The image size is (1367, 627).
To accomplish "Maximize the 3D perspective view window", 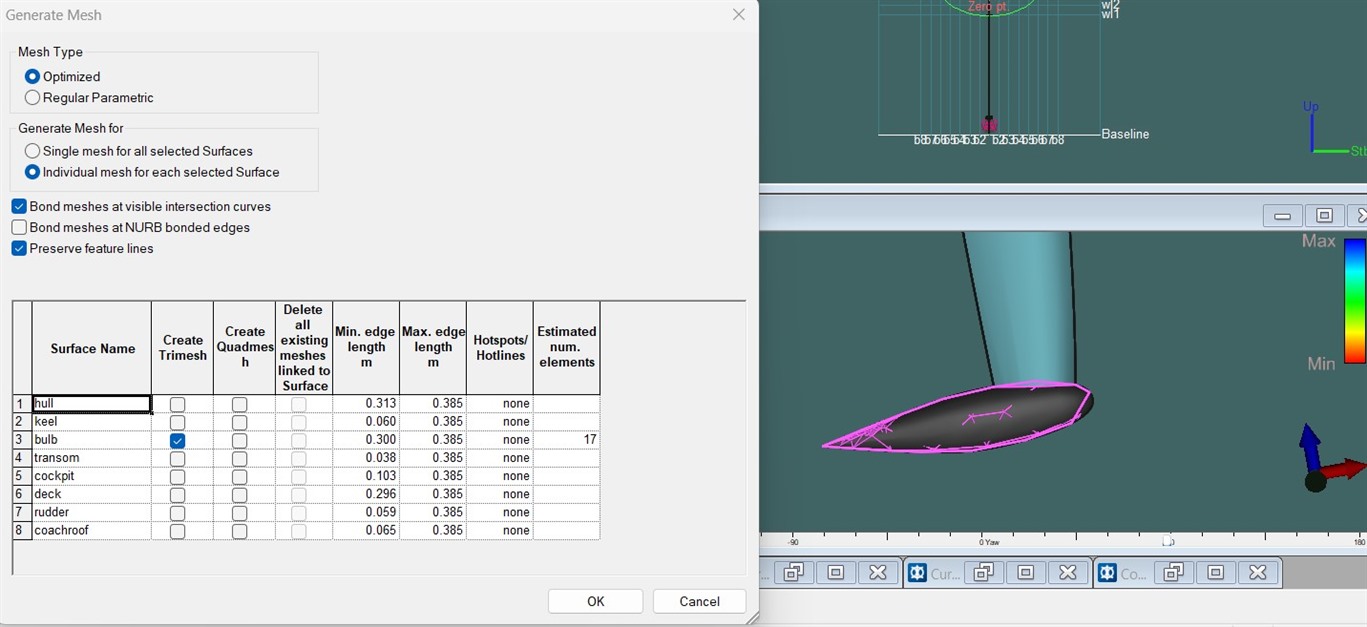I will tap(1324, 216).
